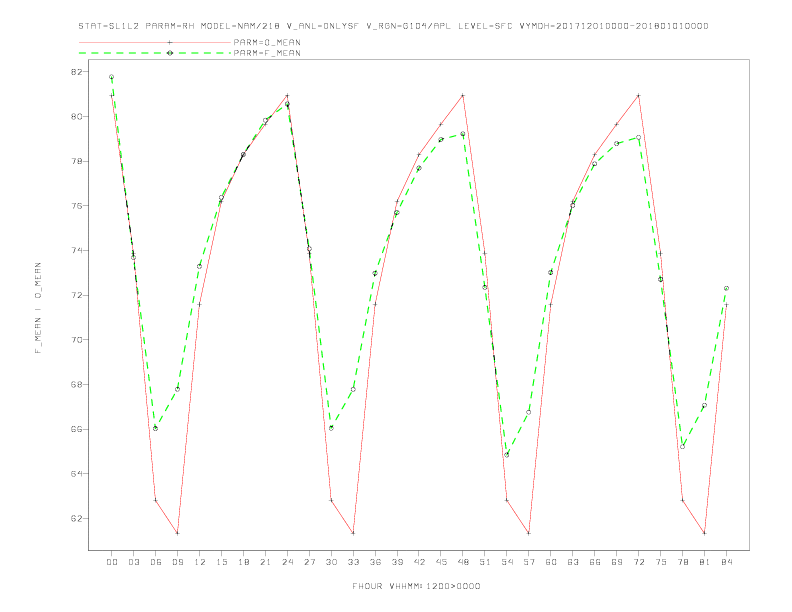Click x-axis tick label 00
This screenshot has height=612, width=792.
pyautogui.click(x=112, y=562)
